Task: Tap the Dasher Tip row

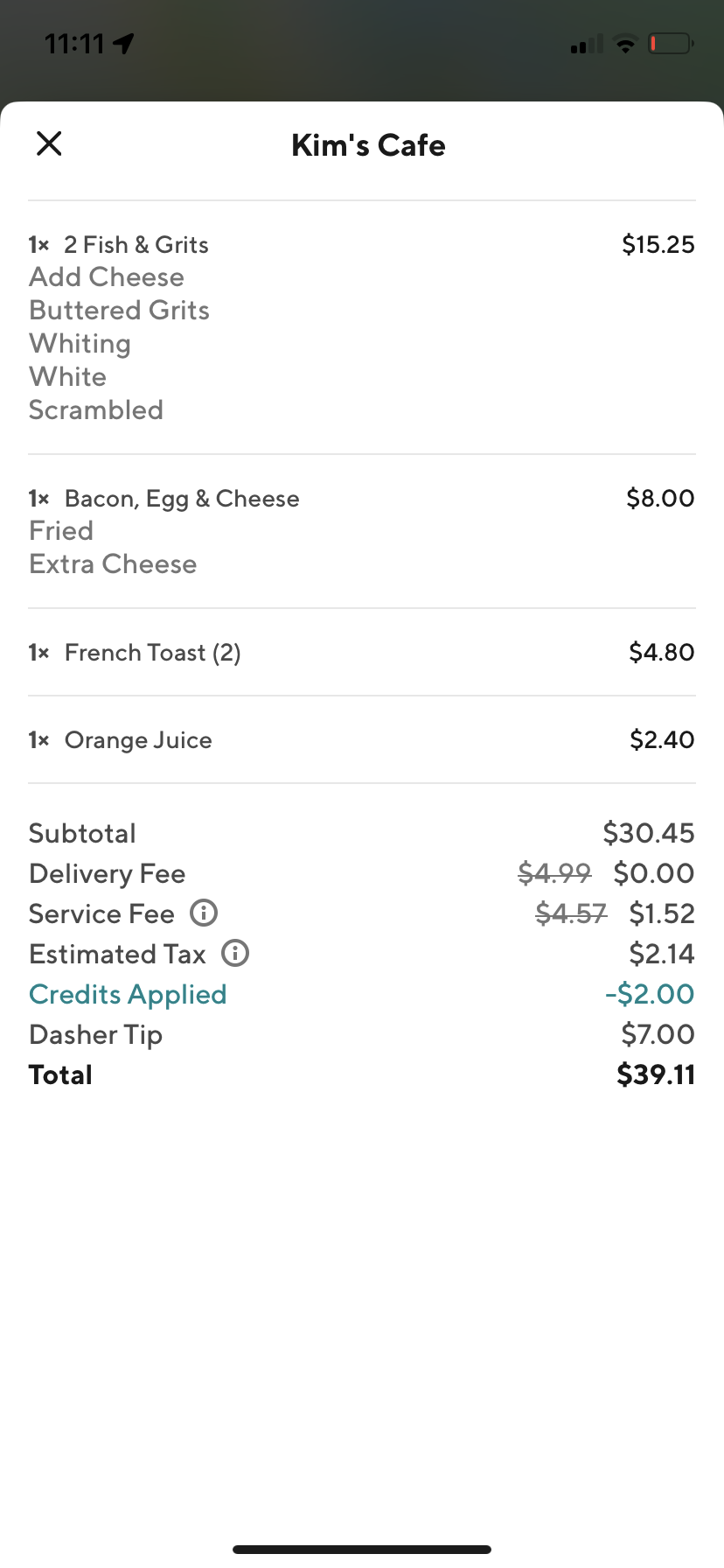Action: pyautogui.click(x=96, y=1034)
